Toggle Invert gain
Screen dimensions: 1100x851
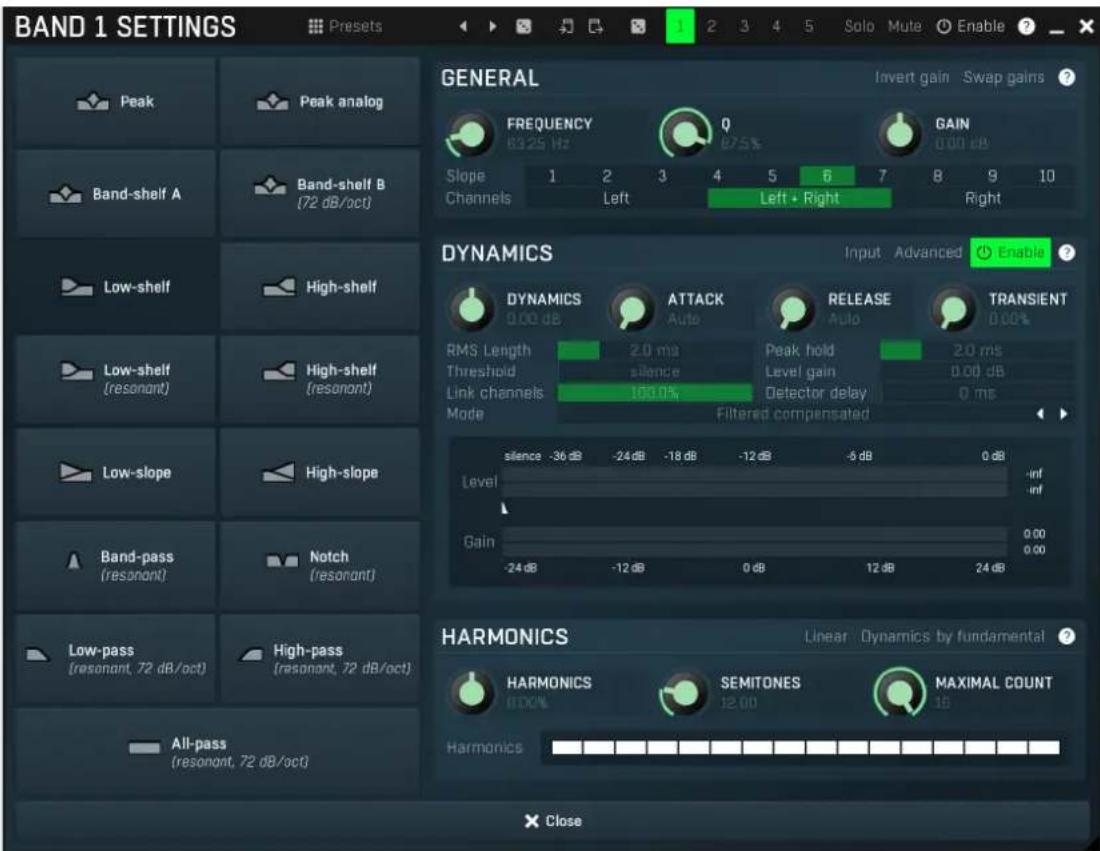click(911, 77)
